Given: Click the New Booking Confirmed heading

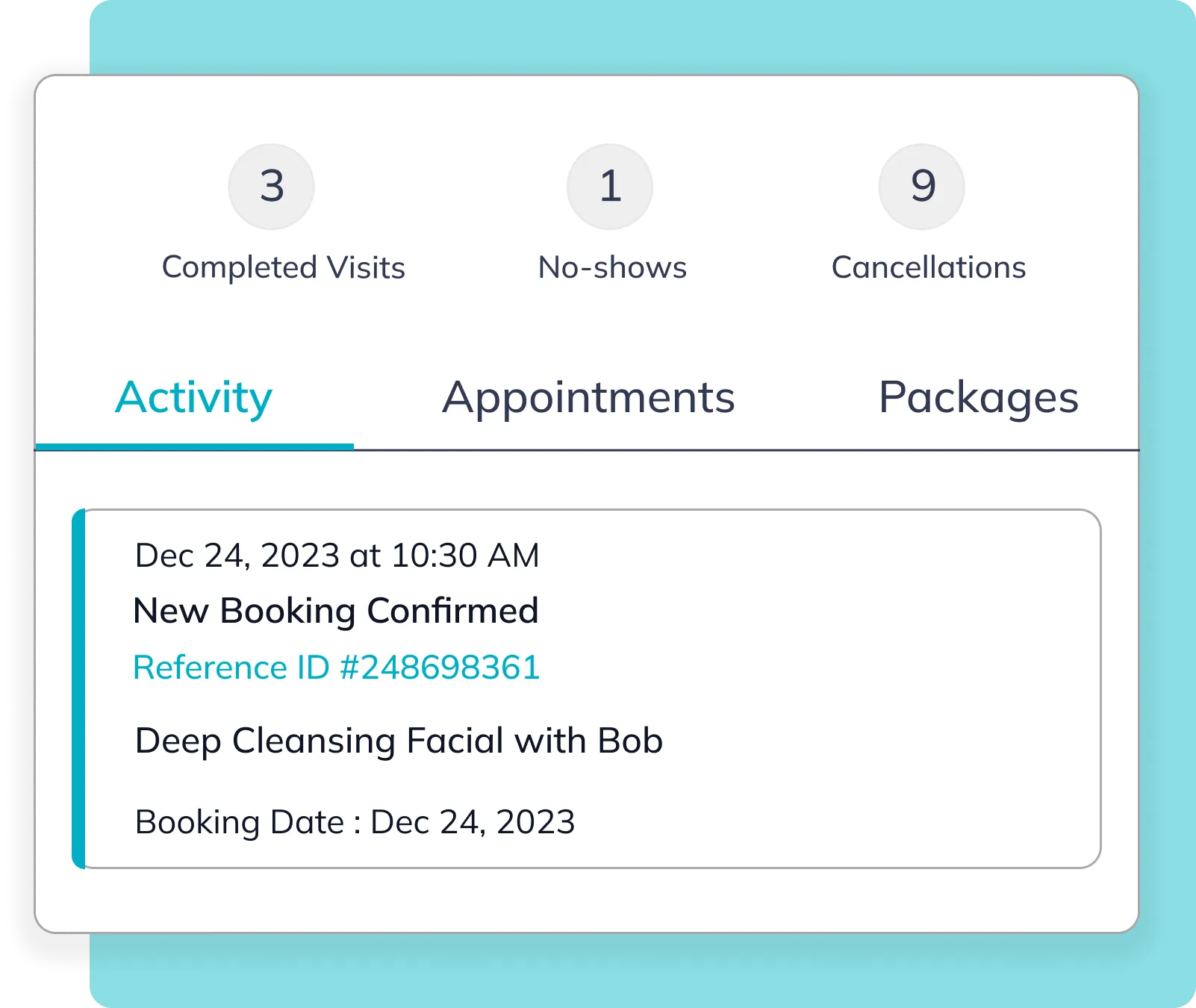Looking at the screenshot, I should tap(336, 611).
